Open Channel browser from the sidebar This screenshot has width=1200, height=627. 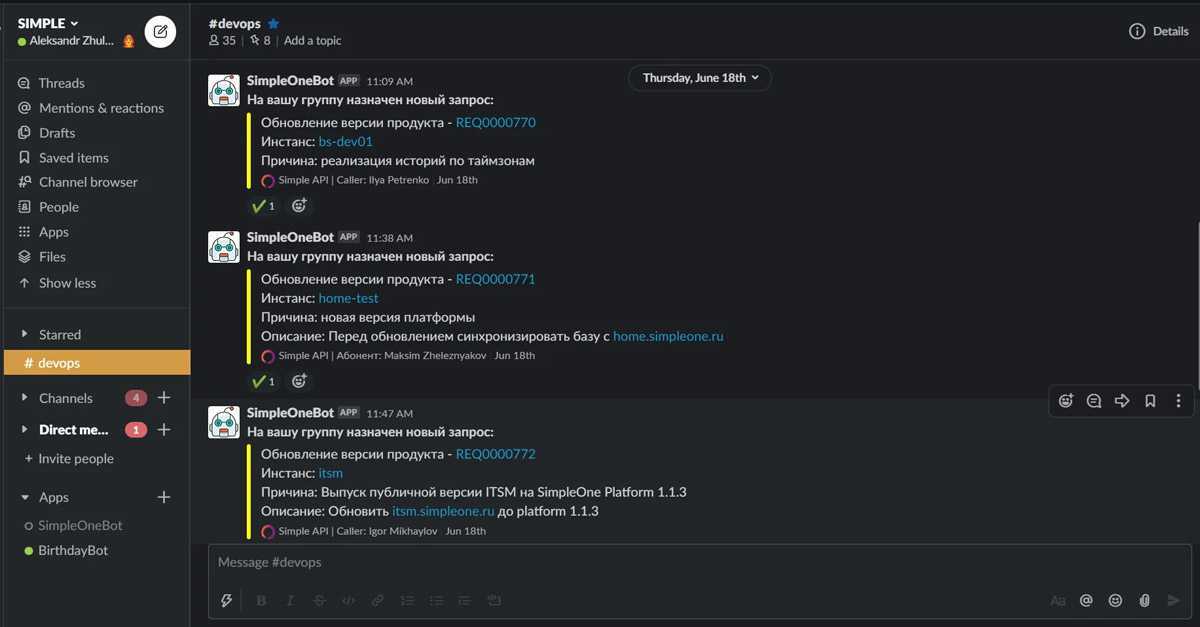pos(88,182)
